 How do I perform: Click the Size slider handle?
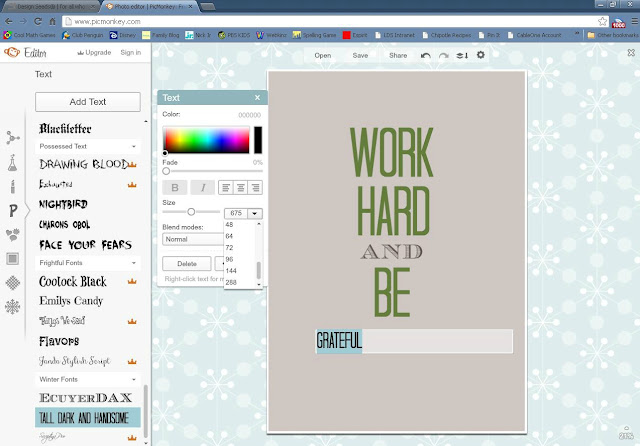191,212
